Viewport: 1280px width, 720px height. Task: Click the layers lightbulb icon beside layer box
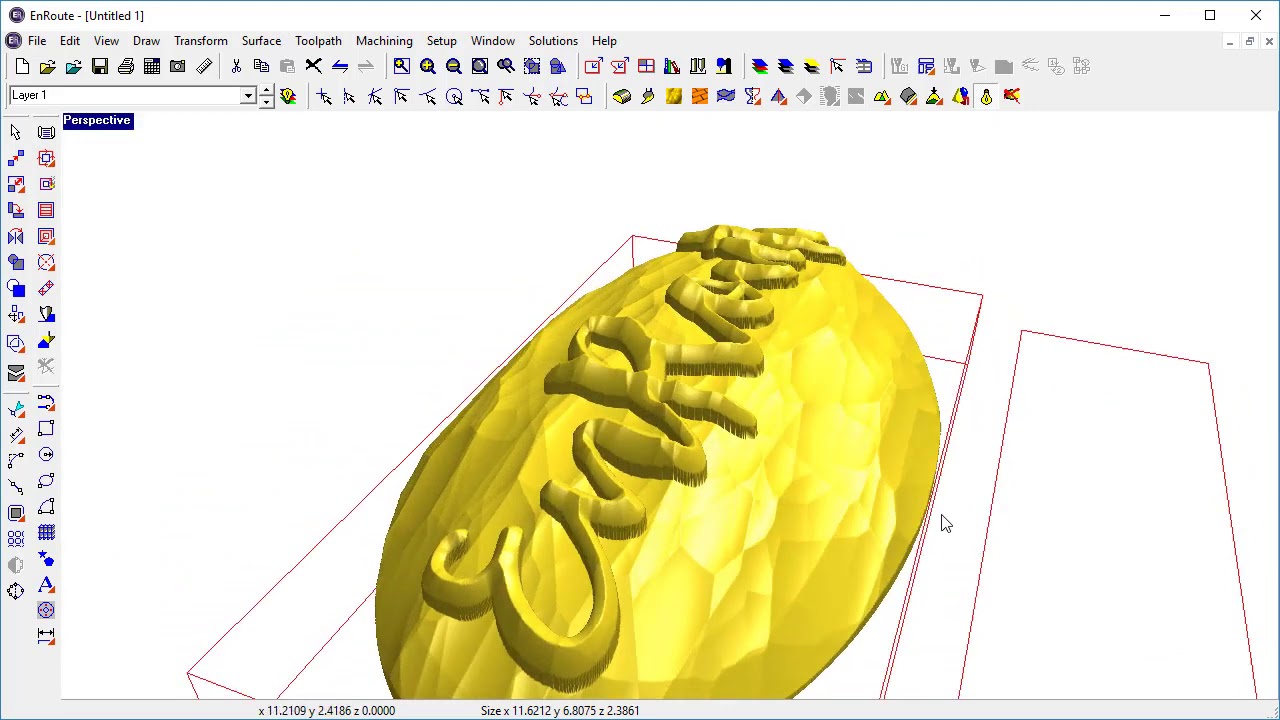point(289,96)
